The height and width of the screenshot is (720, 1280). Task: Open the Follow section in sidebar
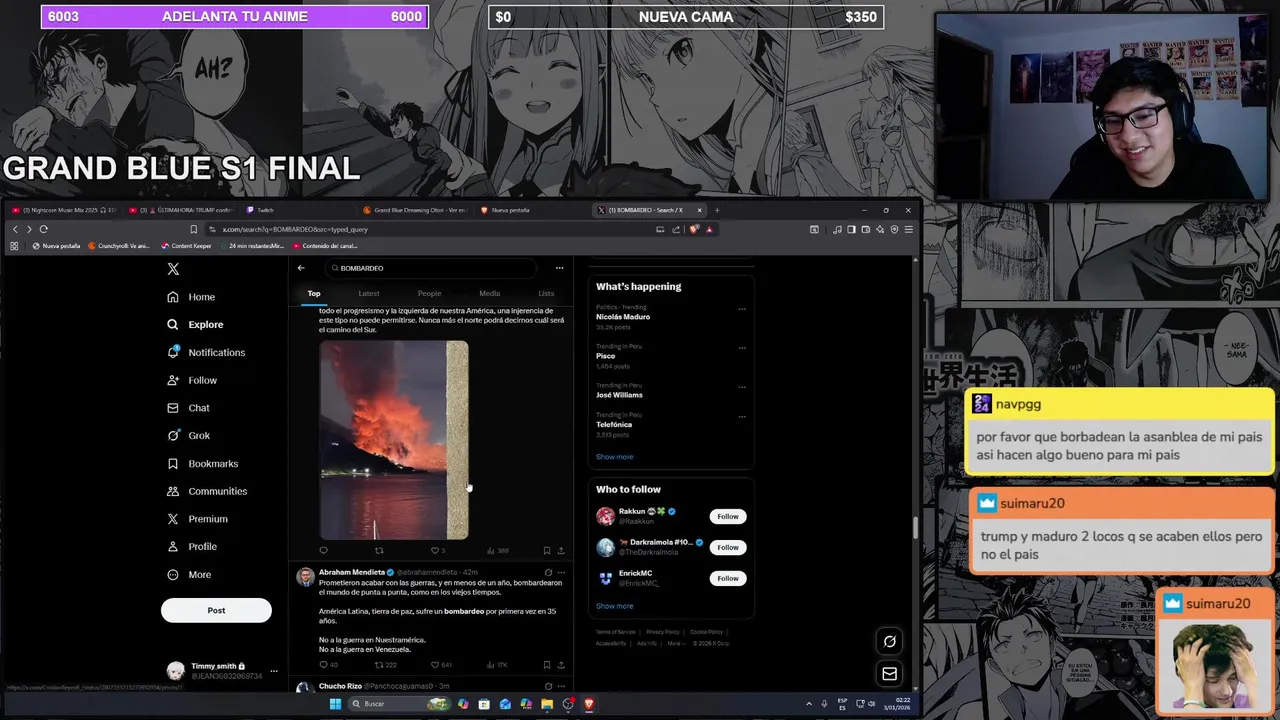[192, 380]
